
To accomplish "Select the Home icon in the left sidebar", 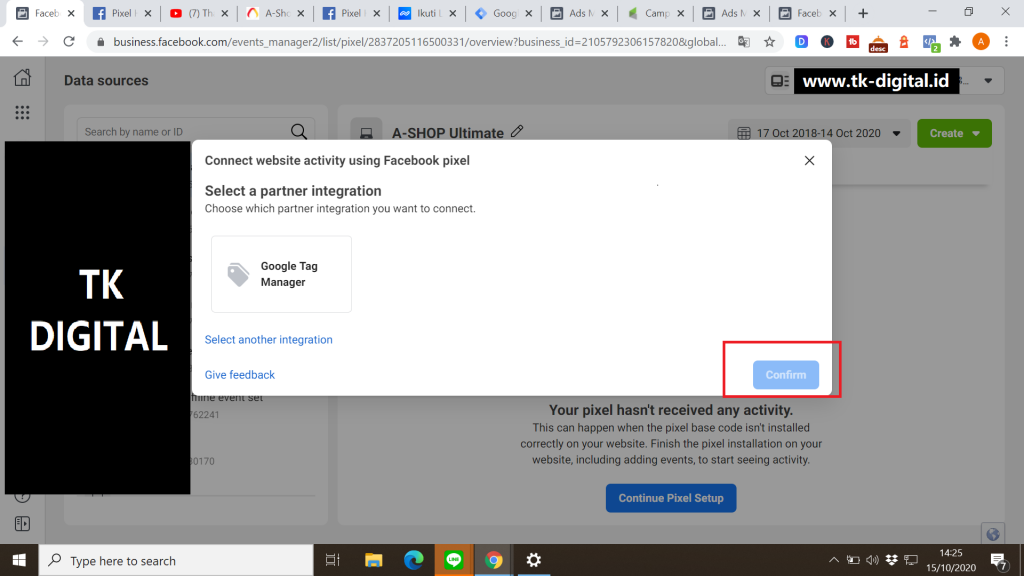I will point(22,77).
